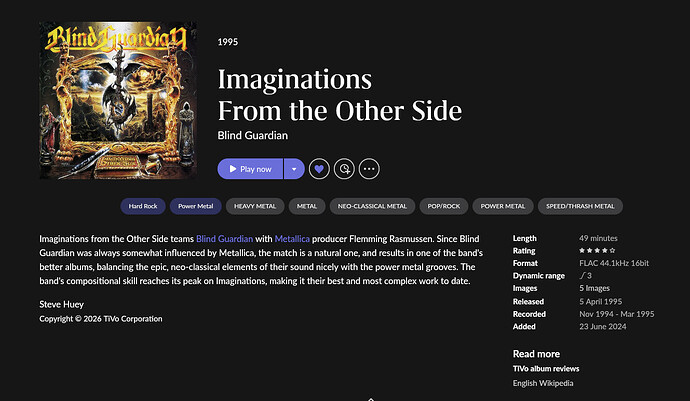This screenshot has height=401, width=690.
Task: Click the reviewer name Steve Huey
Action: pos(62,305)
